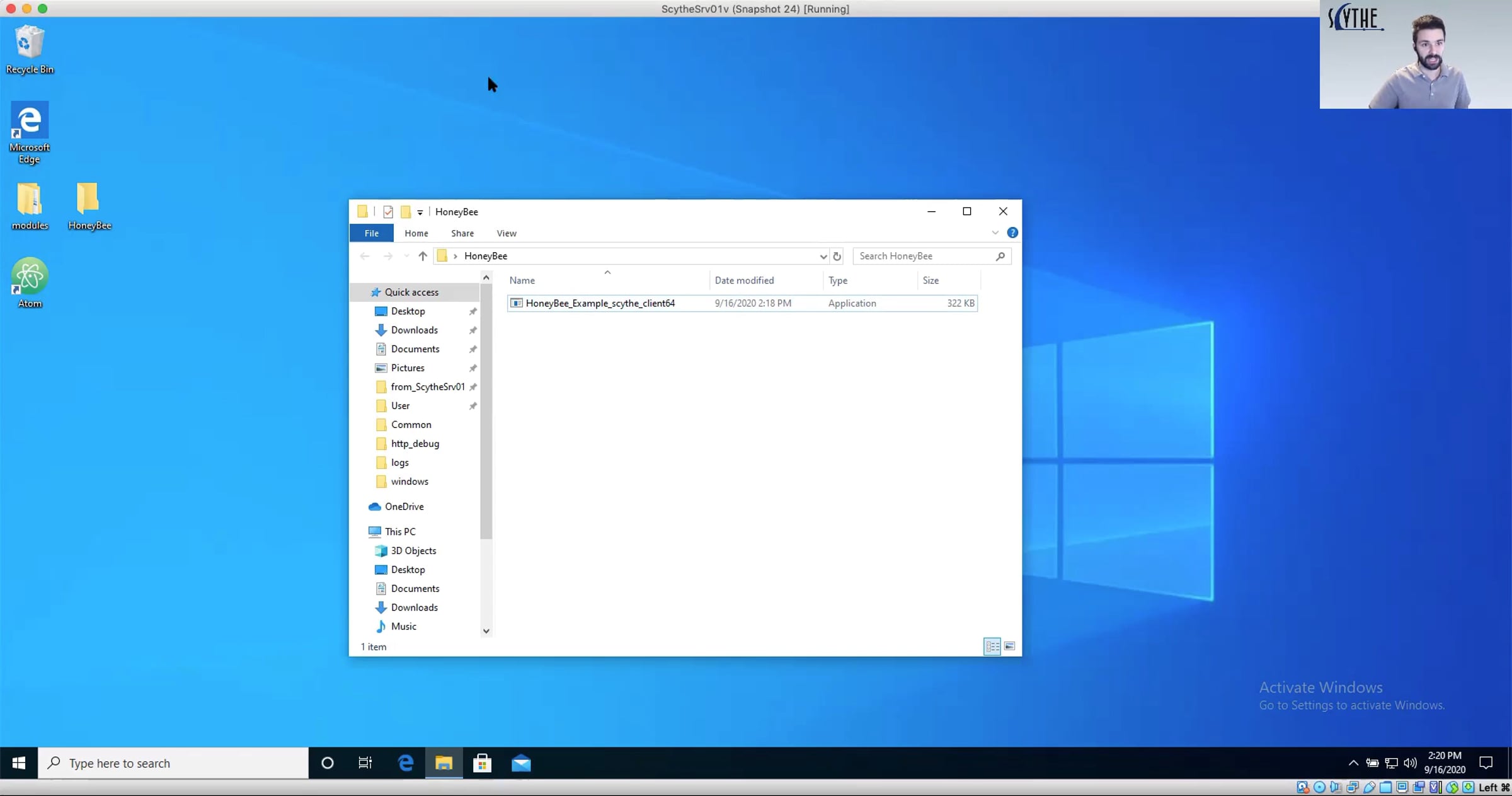Expand the ribbon with the chevron
Image resolution: width=1512 pixels, height=796 pixels.
(995, 233)
